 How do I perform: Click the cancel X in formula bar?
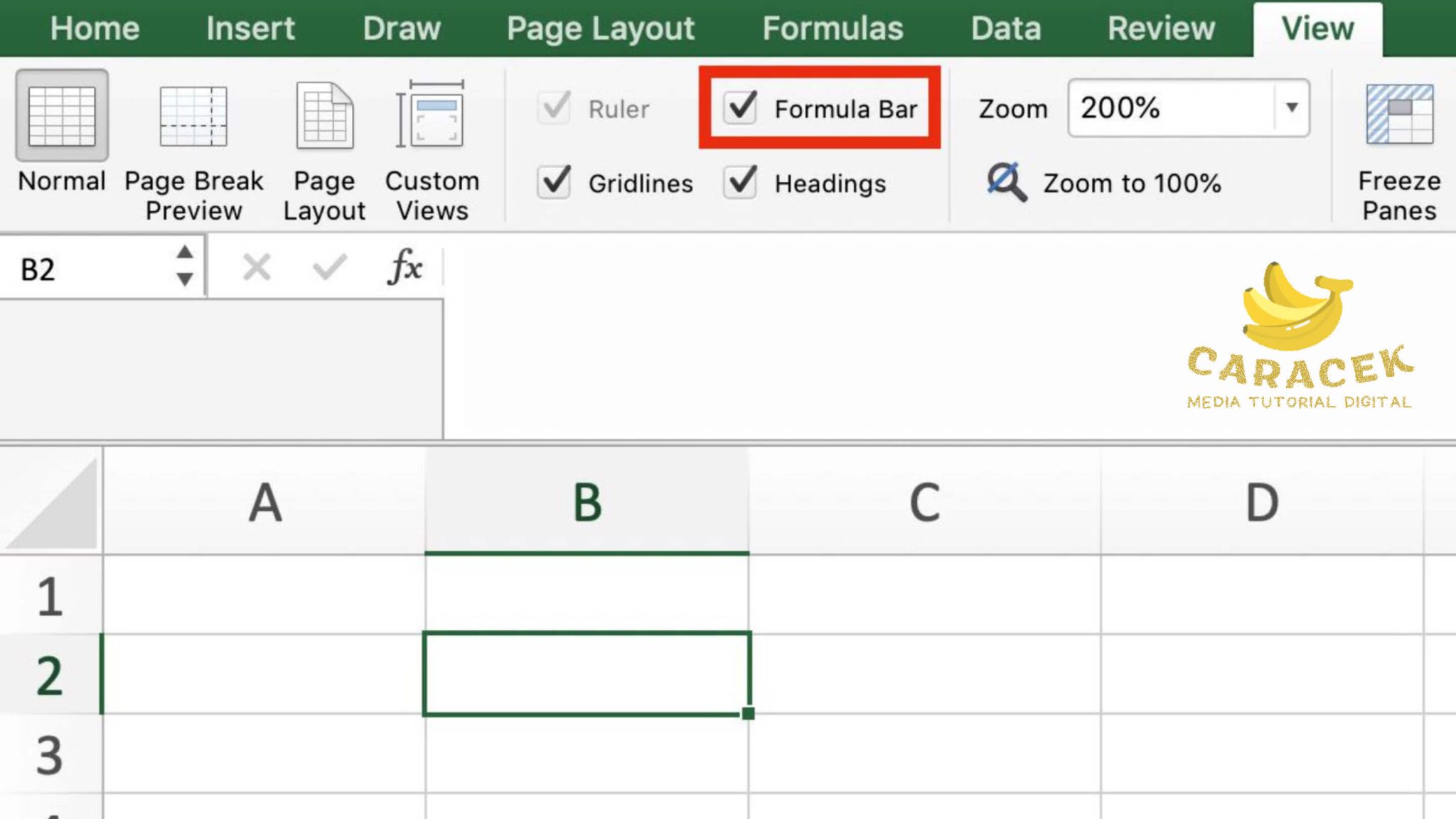pos(257,267)
